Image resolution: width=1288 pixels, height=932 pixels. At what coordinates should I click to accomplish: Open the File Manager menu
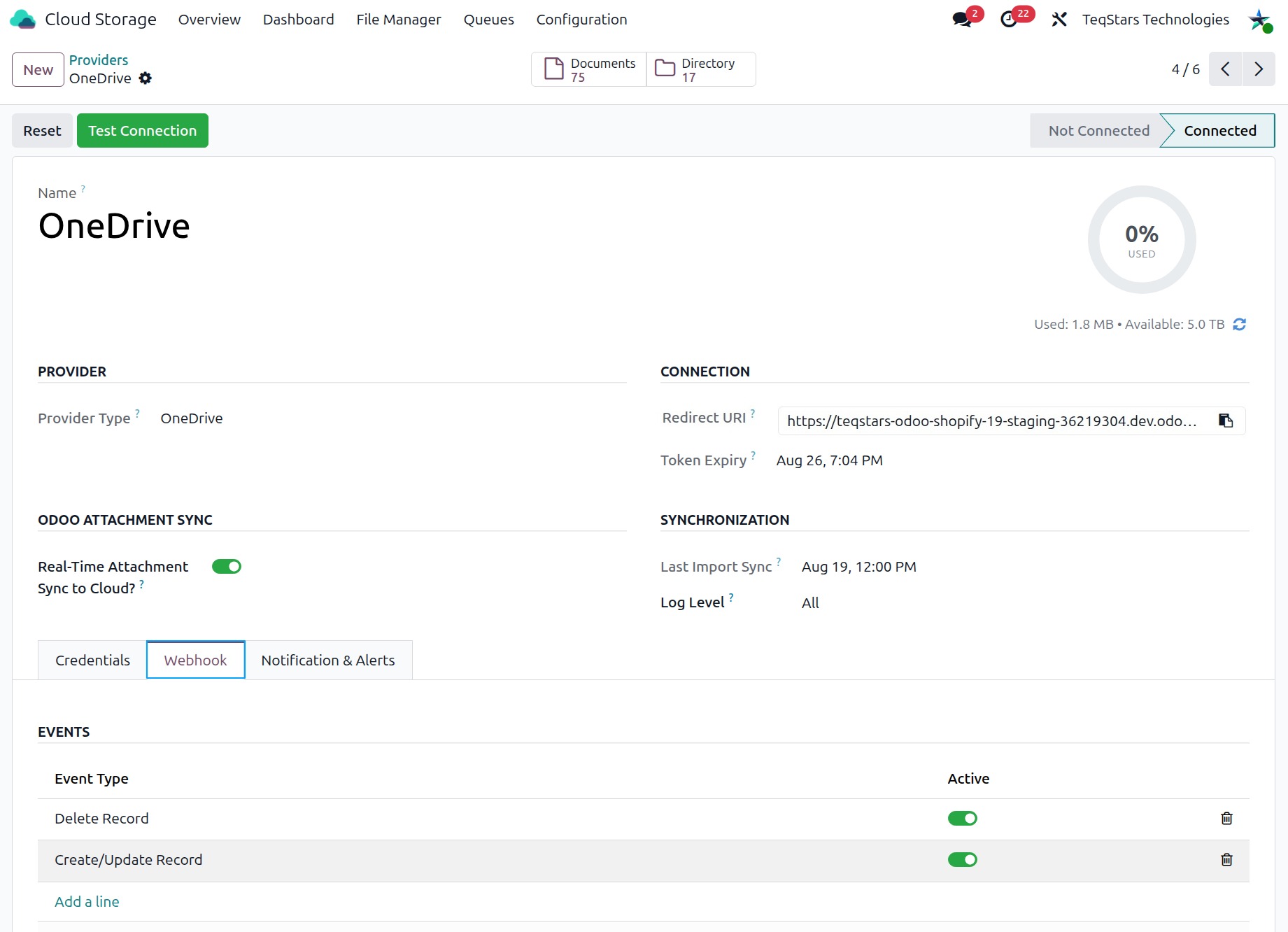(399, 20)
